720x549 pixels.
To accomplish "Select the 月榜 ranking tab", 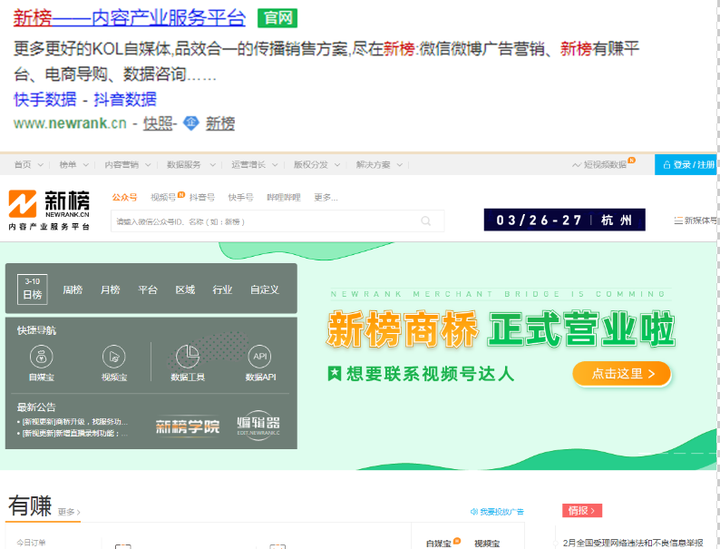I will (x=110, y=290).
